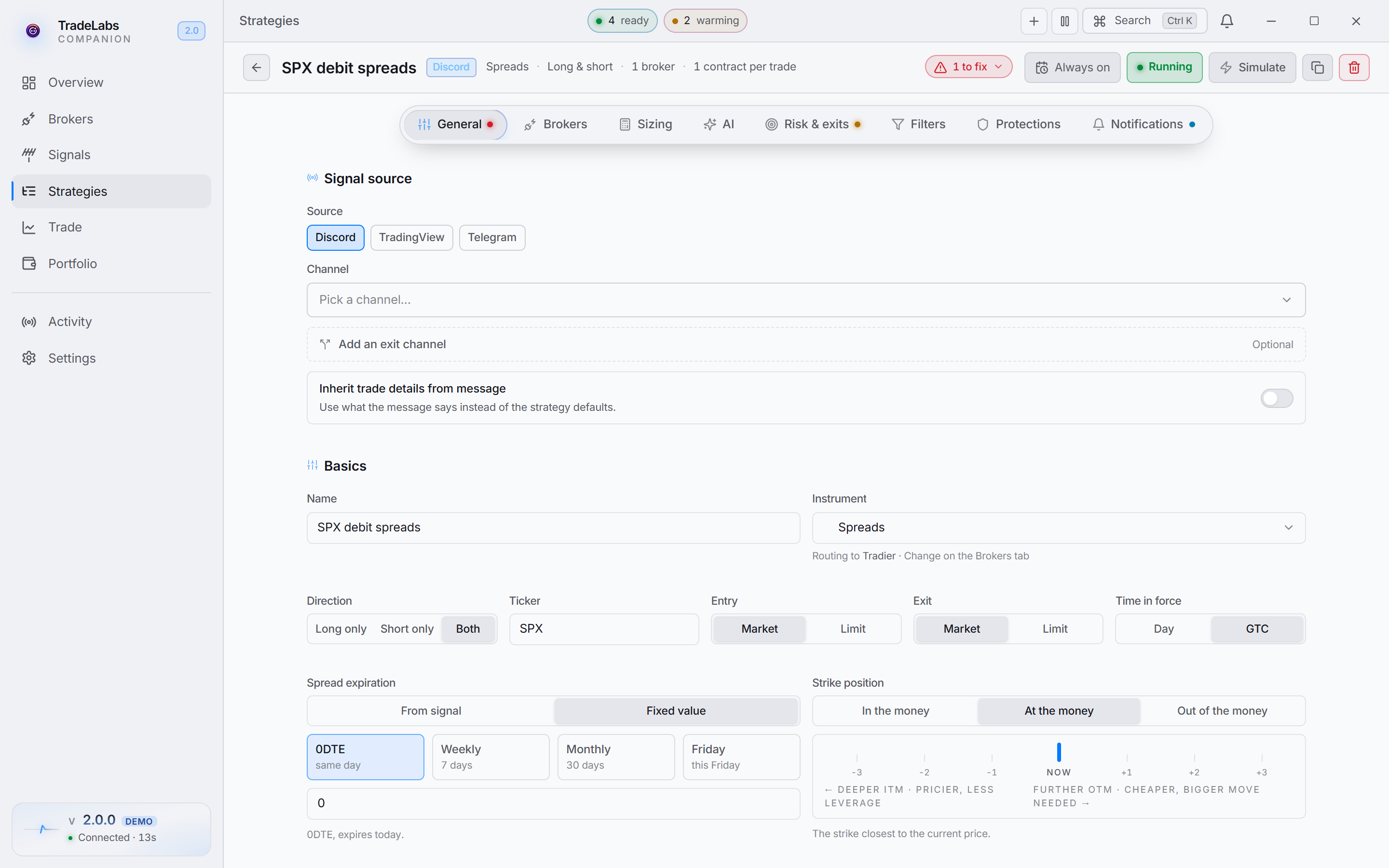The height and width of the screenshot is (868, 1389).
Task: Switch to the Filters tab
Action: (x=918, y=124)
